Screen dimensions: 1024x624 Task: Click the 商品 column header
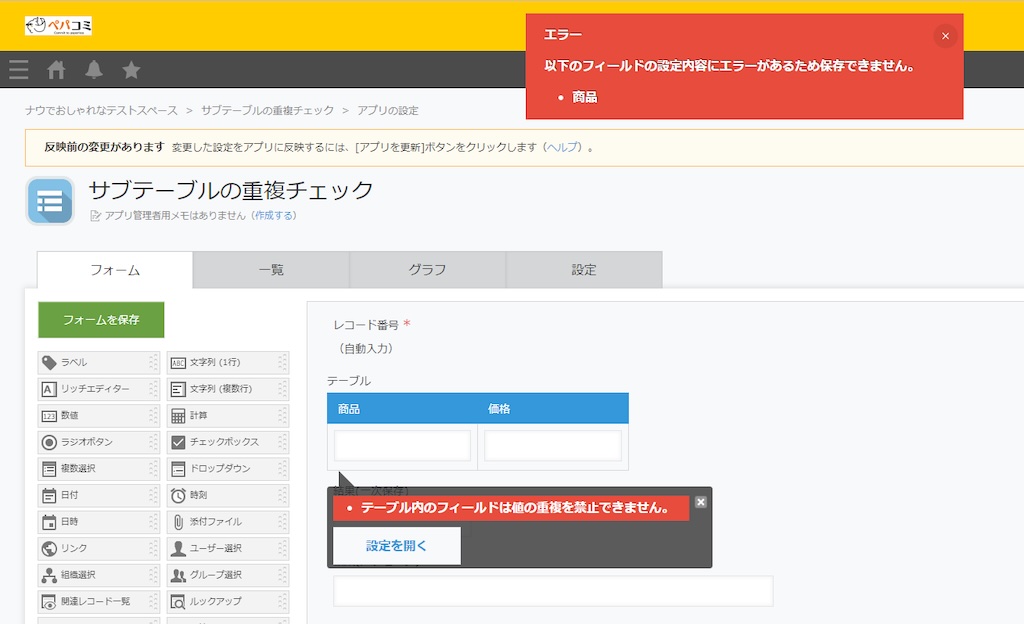(402, 409)
